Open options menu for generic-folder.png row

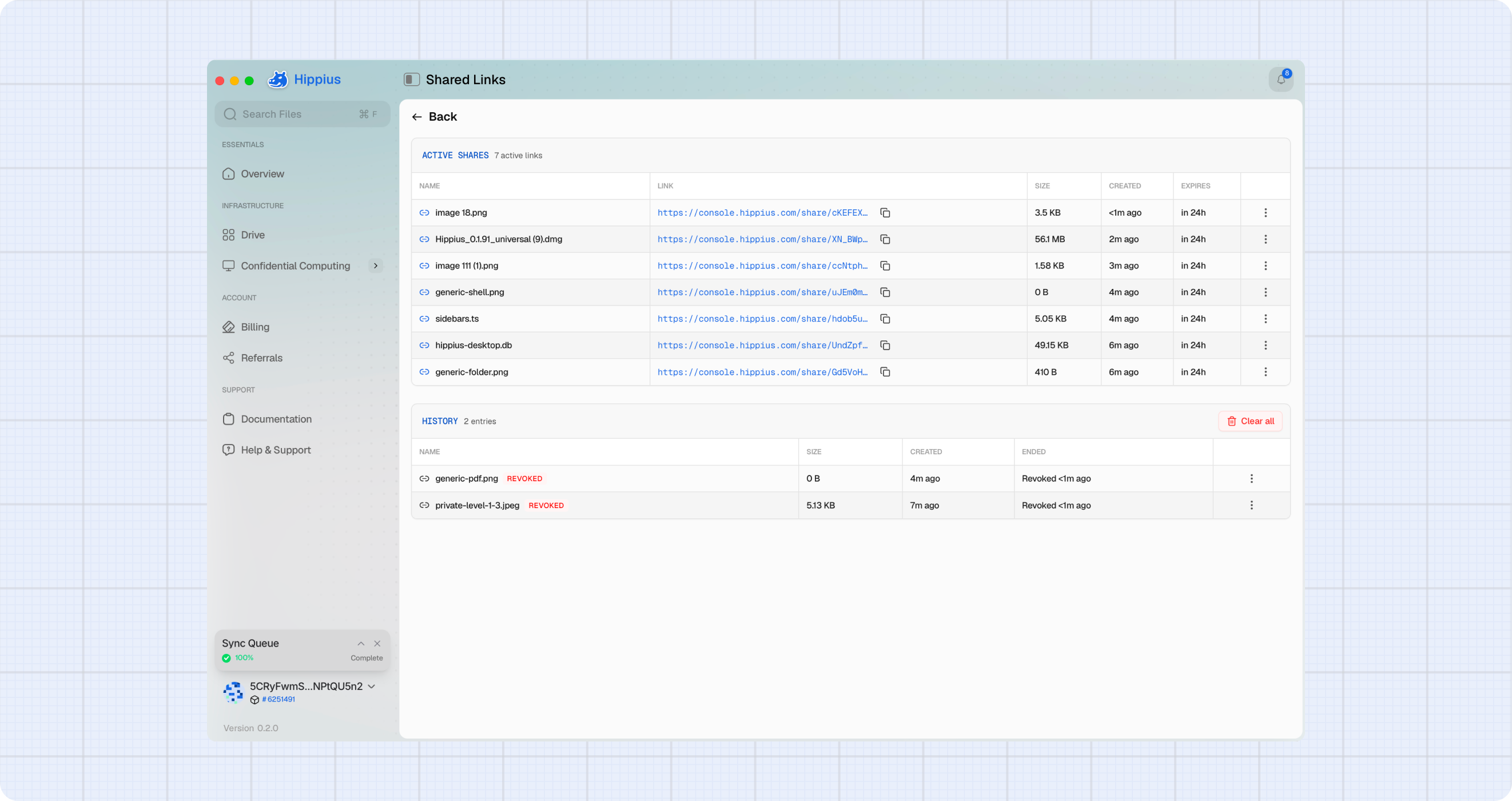tap(1266, 372)
